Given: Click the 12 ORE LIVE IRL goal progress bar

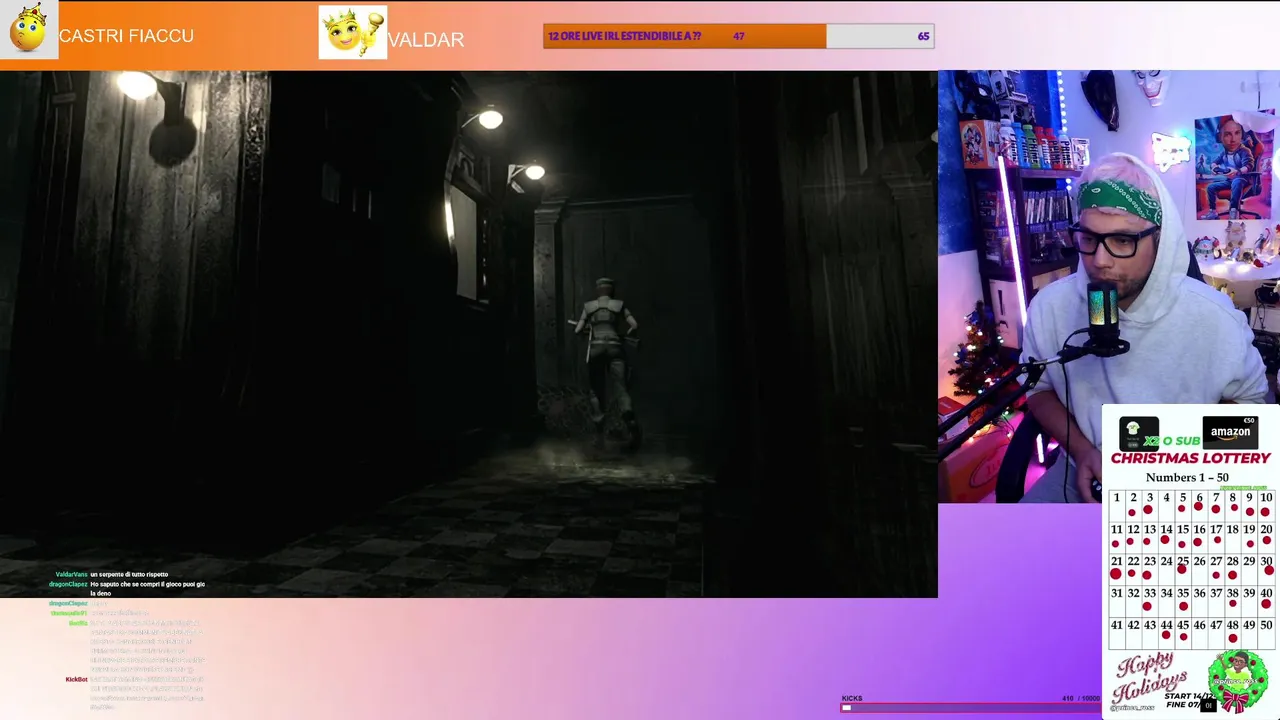Looking at the screenshot, I should click(739, 36).
